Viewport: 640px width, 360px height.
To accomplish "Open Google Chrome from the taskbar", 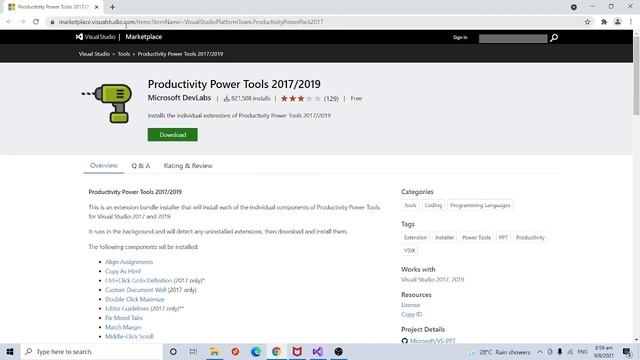I will pyautogui.click(x=277, y=351).
